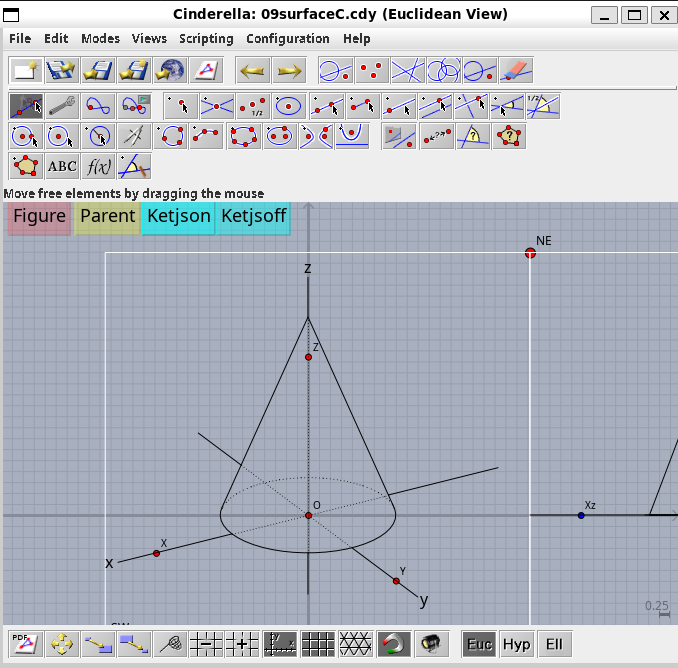Viewport: 678px width, 668px height.
Task: Select the Move elements mode tool
Action: [x=26, y=106]
